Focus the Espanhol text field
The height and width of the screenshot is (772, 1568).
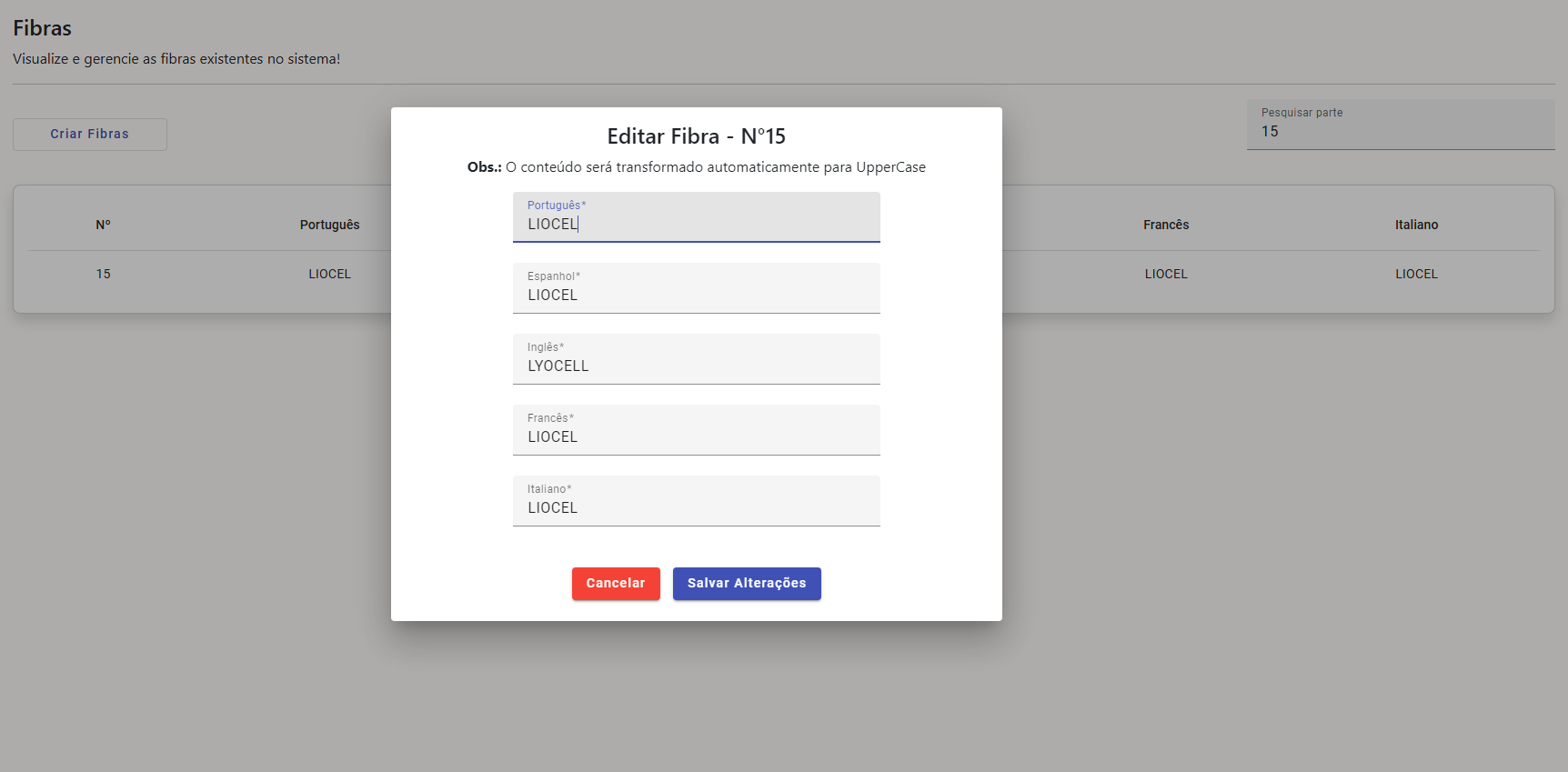pos(696,295)
